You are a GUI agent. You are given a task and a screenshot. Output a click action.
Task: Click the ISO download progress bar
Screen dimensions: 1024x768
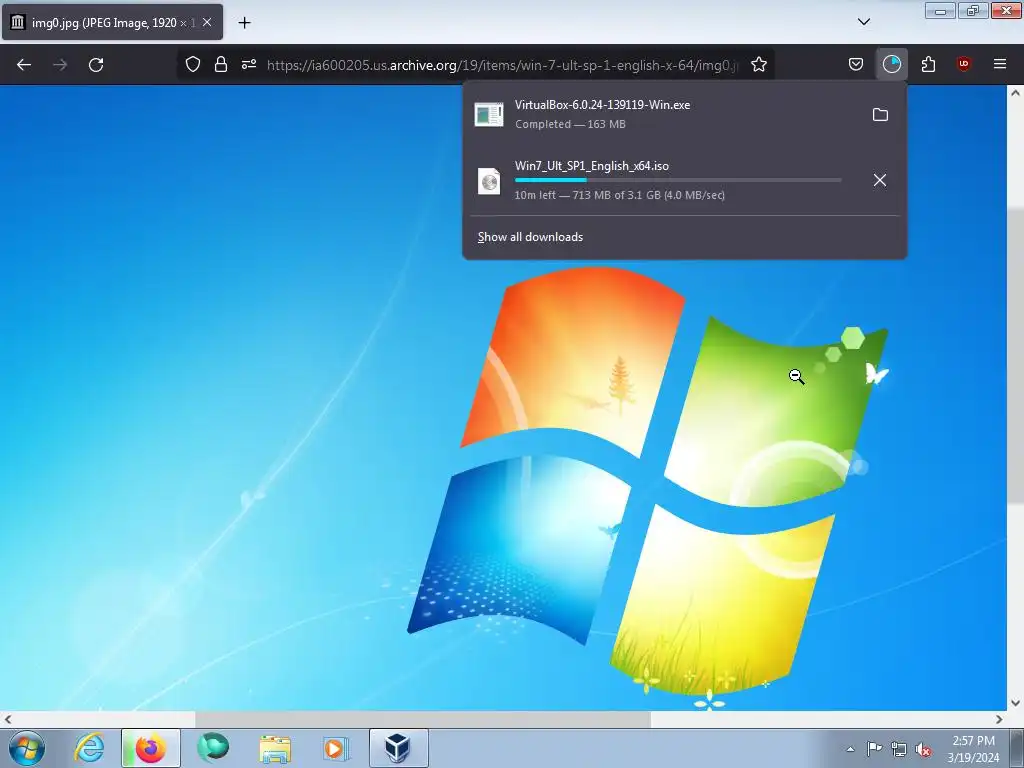pyautogui.click(x=677, y=180)
